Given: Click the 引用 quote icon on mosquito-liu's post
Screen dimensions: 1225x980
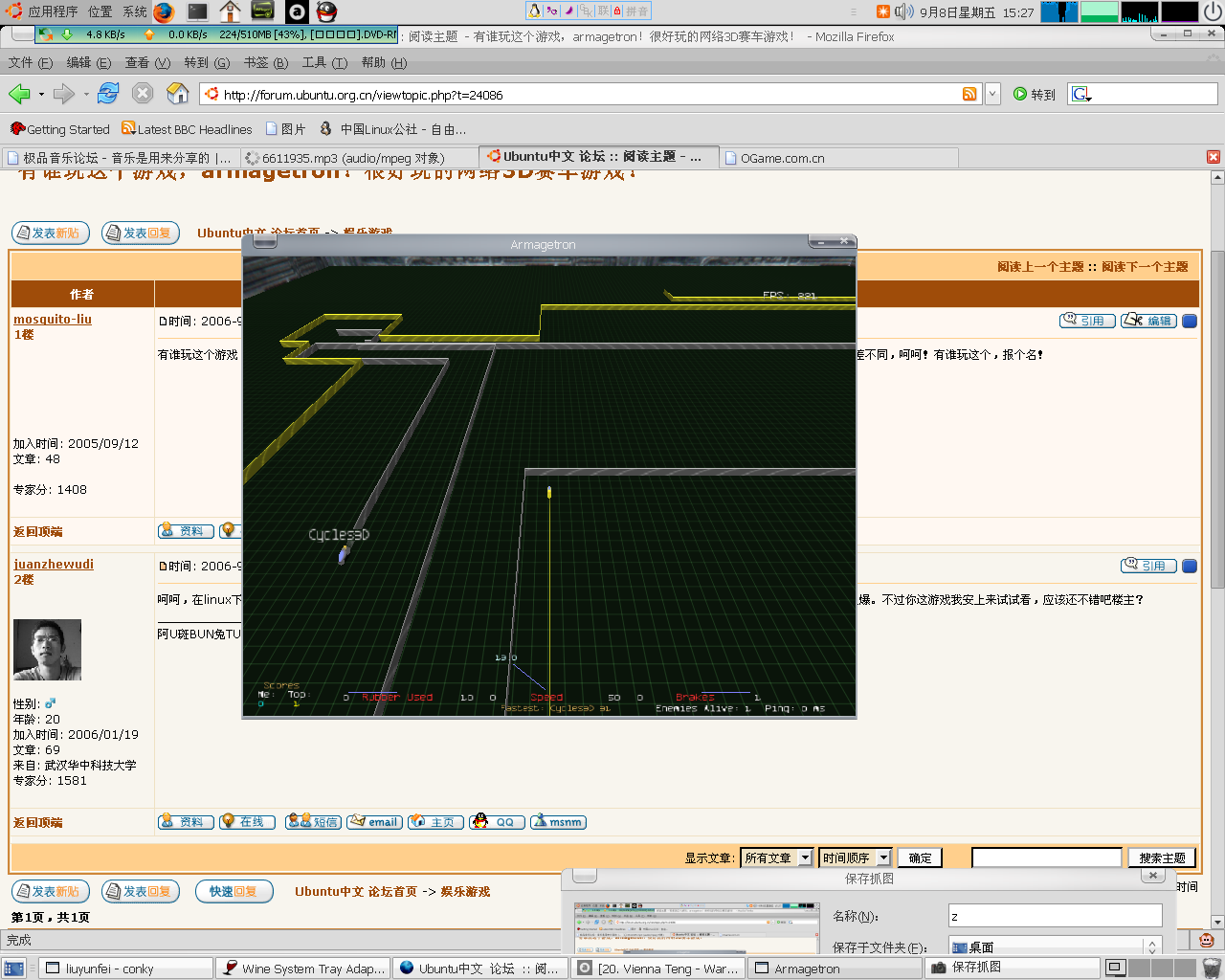Looking at the screenshot, I should click(x=1087, y=321).
